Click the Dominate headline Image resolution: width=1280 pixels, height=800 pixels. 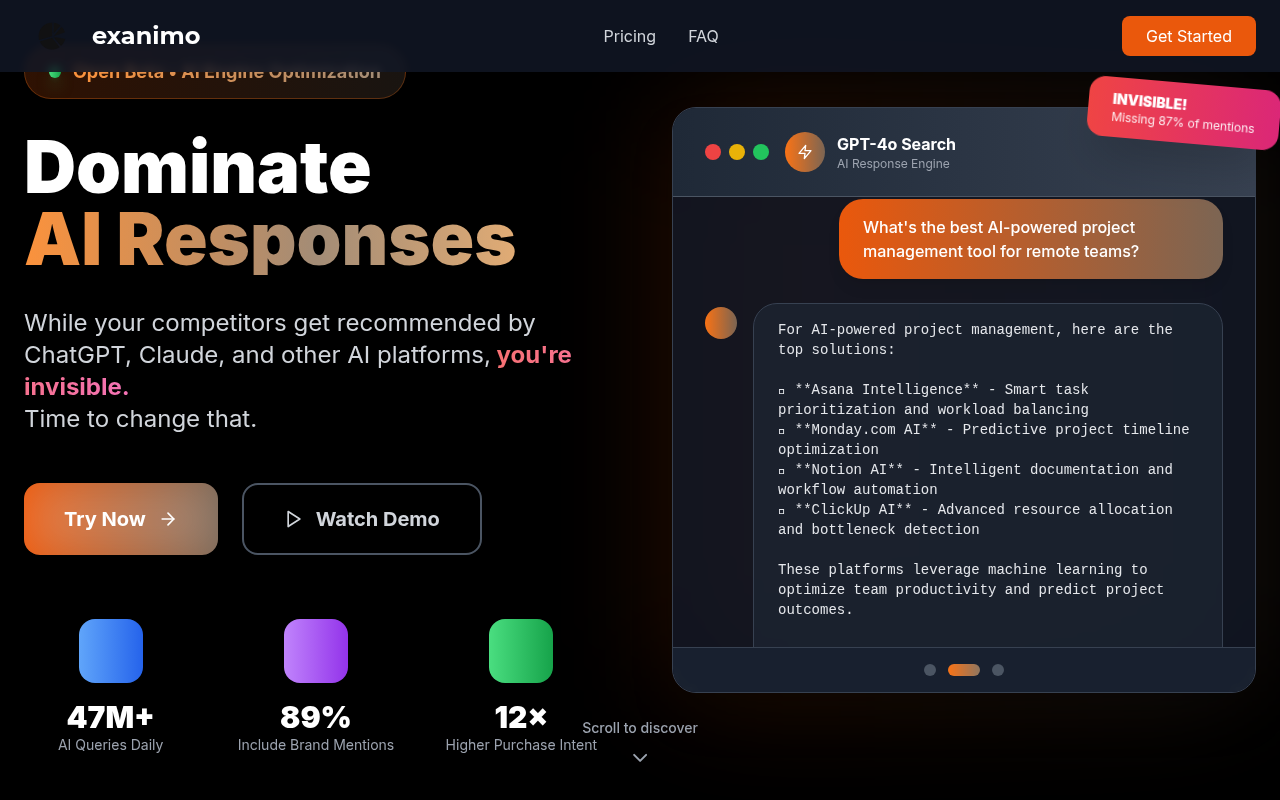[x=198, y=166]
